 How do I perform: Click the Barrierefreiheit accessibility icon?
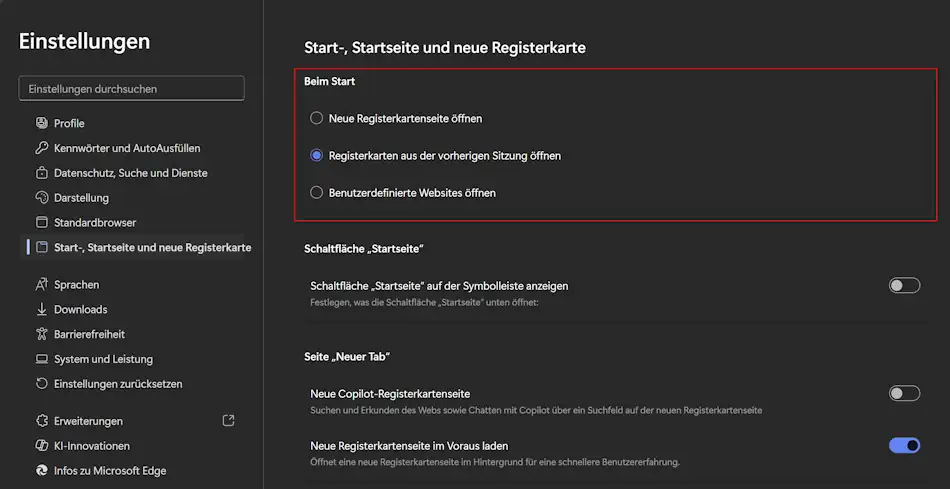(42, 334)
